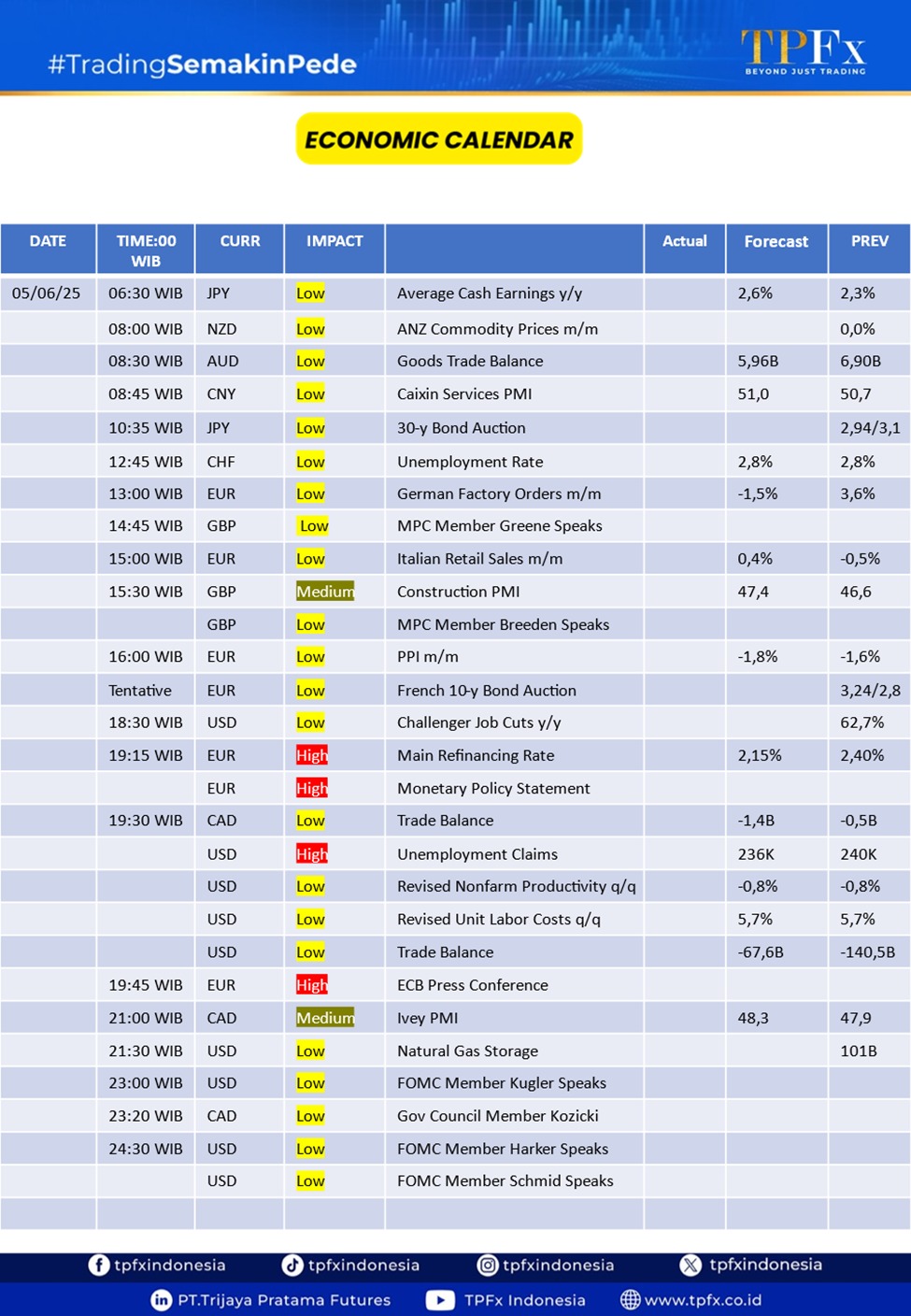Select the Medium impact label for Ivey PMI
911x1316 pixels.
[325, 1018]
